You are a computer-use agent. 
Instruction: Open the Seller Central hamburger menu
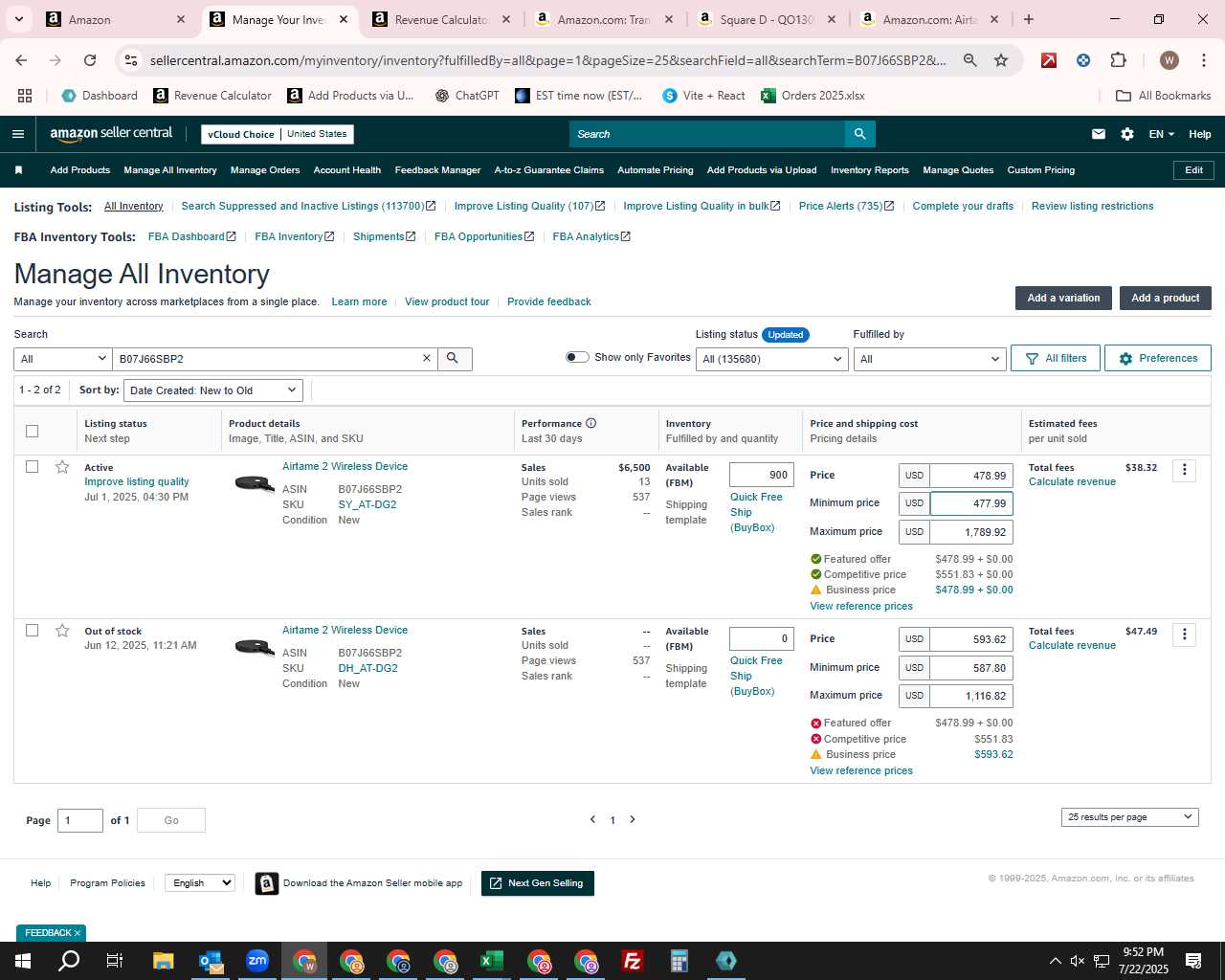17,134
